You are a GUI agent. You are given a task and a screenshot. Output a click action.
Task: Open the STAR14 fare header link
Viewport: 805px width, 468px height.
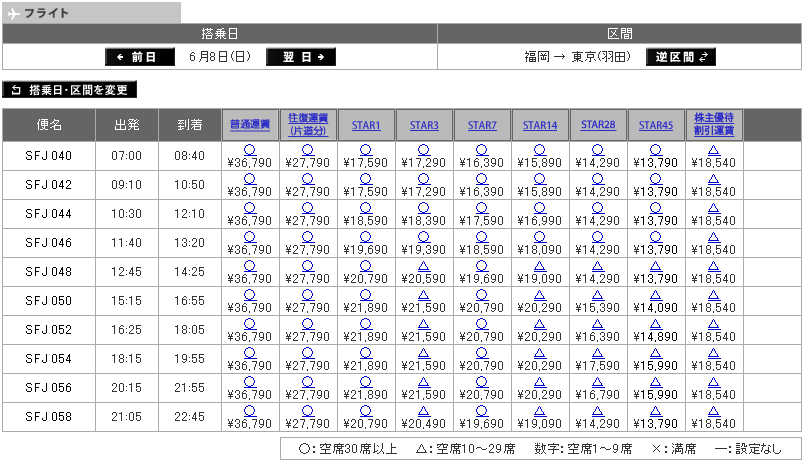[540, 125]
